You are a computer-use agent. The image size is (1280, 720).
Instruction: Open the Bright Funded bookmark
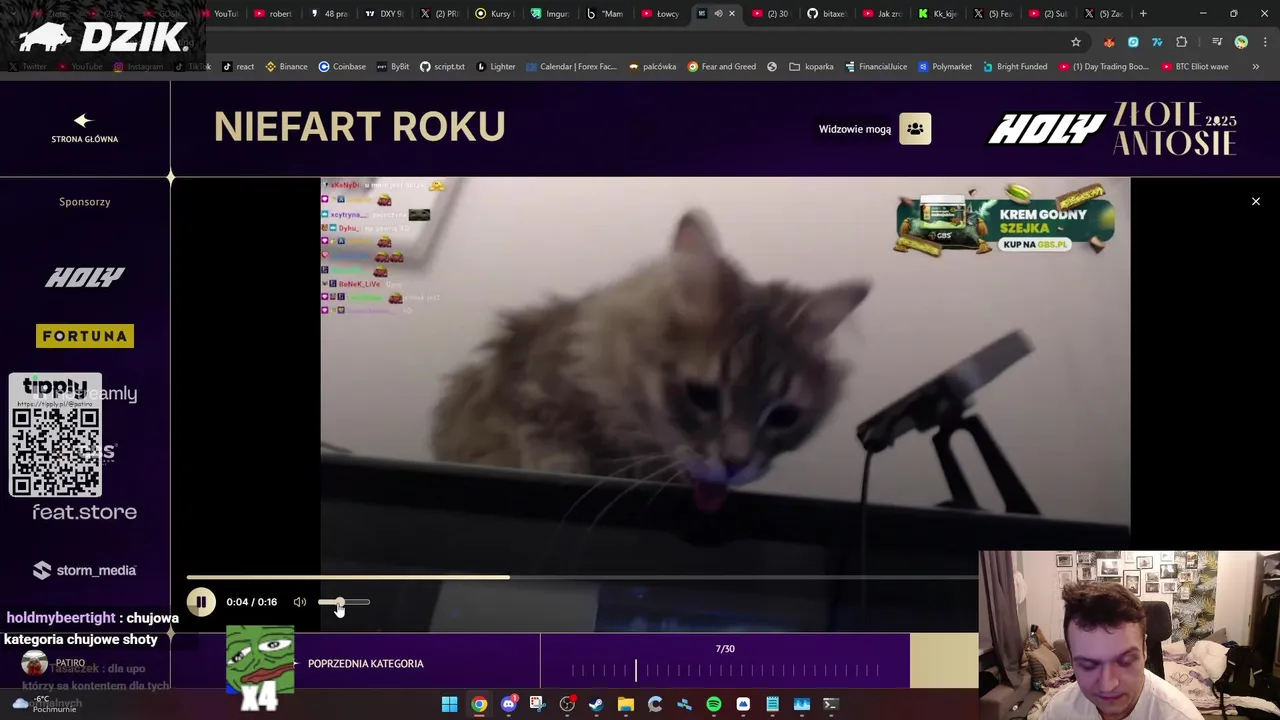point(1015,67)
